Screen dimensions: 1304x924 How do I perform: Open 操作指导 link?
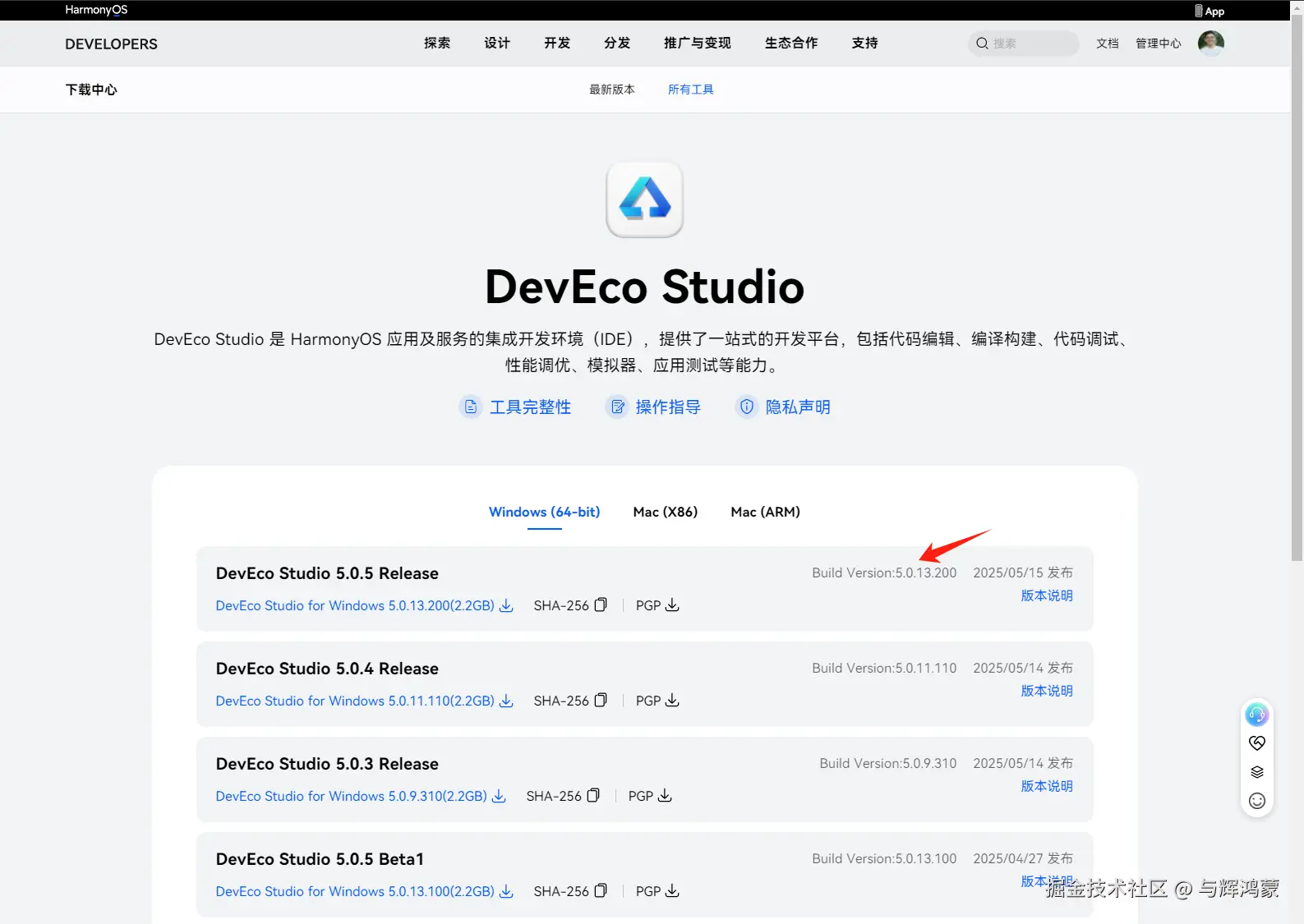point(668,407)
